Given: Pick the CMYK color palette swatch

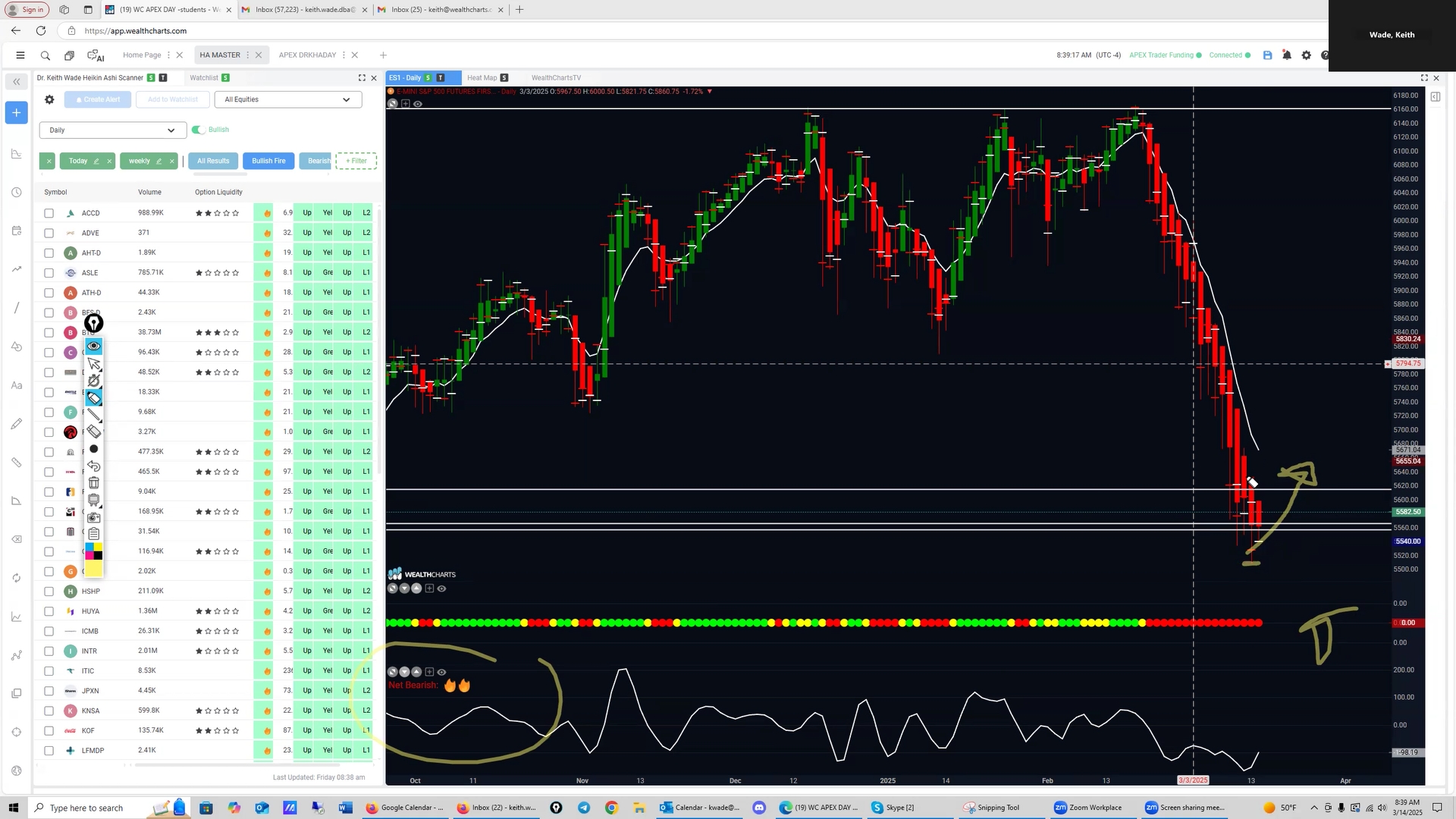Looking at the screenshot, I should click(94, 551).
